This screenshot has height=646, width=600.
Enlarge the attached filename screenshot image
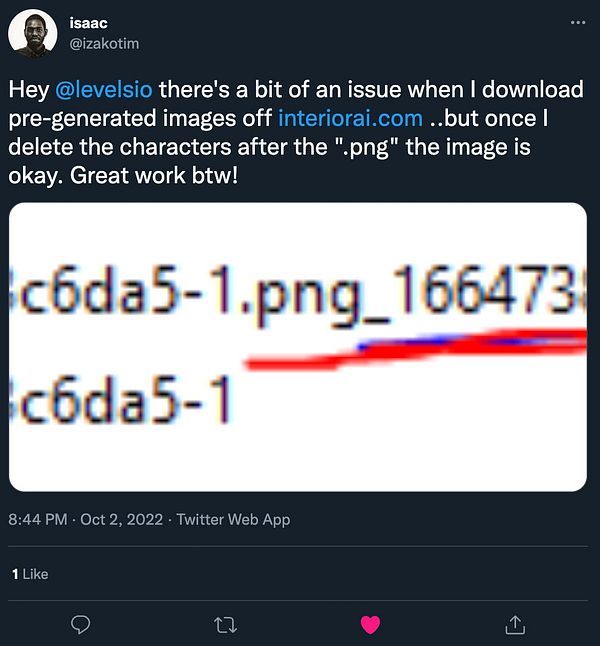(x=298, y=346)
